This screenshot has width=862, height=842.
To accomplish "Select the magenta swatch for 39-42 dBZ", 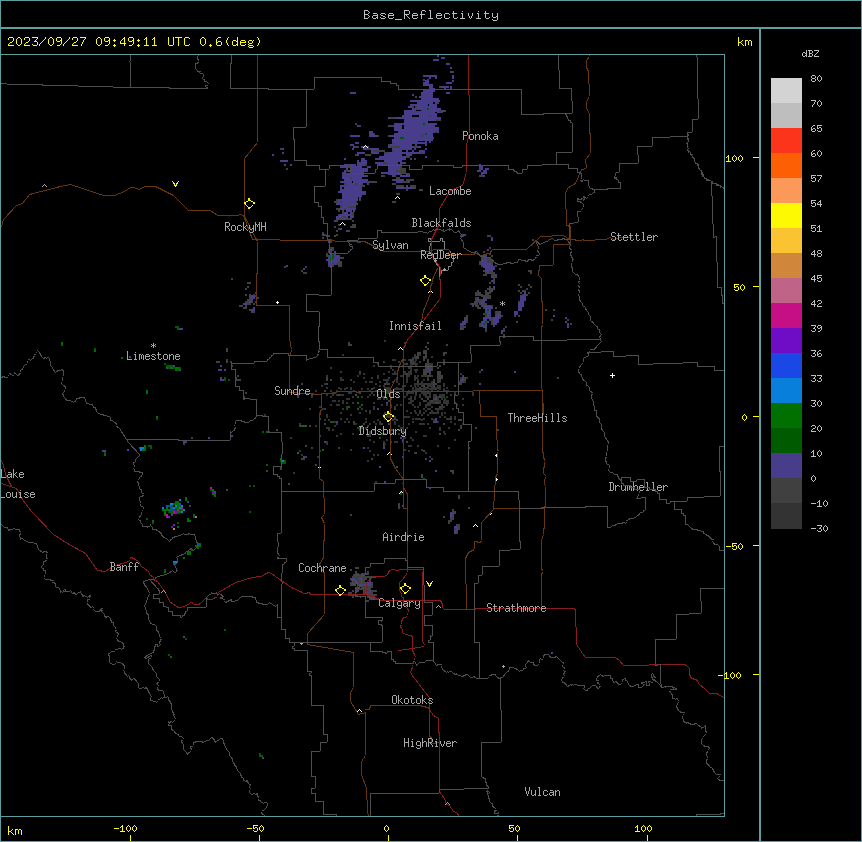I will (x=786, y=315).
